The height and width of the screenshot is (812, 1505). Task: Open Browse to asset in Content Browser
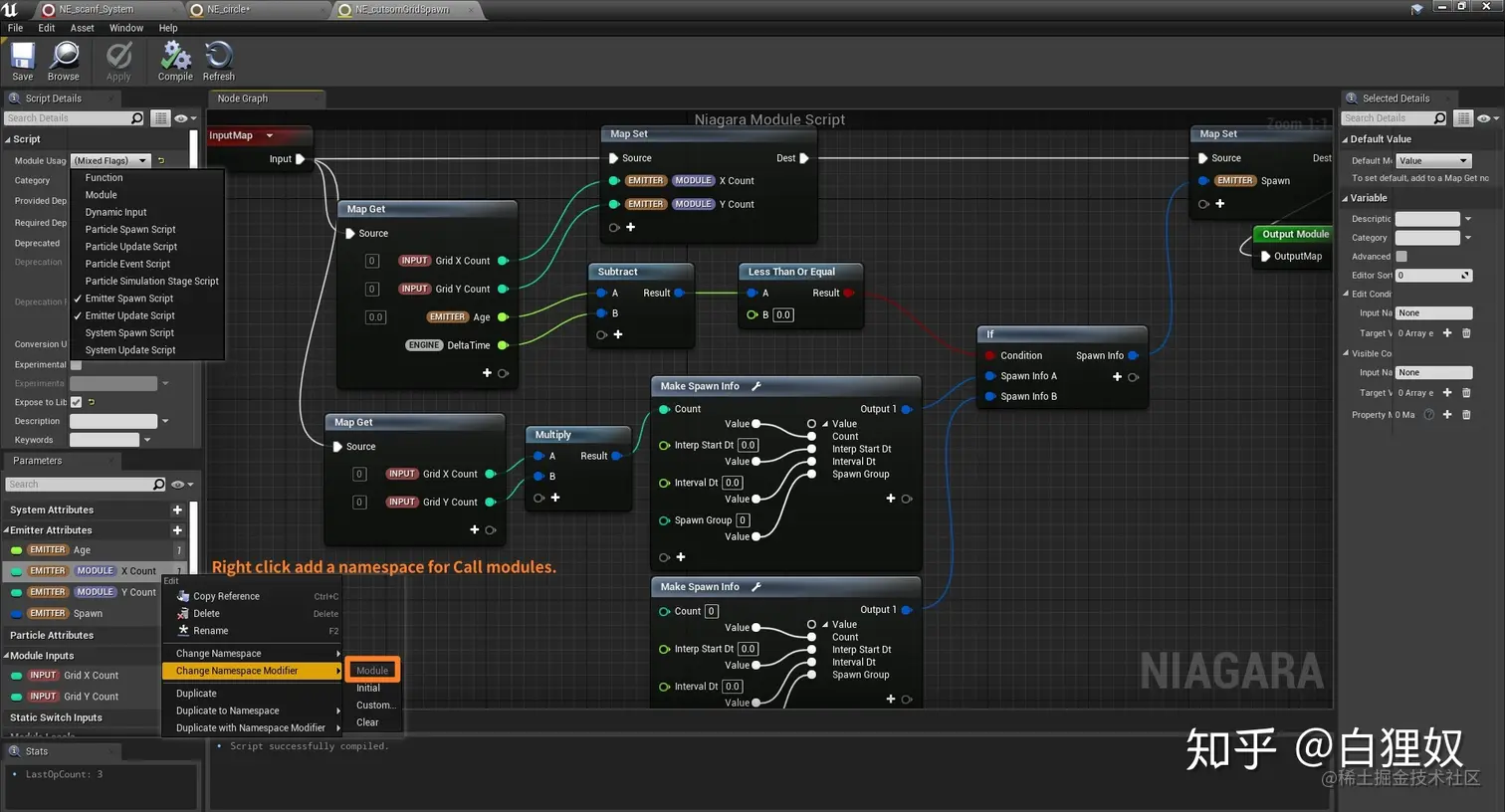tap(64, 62)
